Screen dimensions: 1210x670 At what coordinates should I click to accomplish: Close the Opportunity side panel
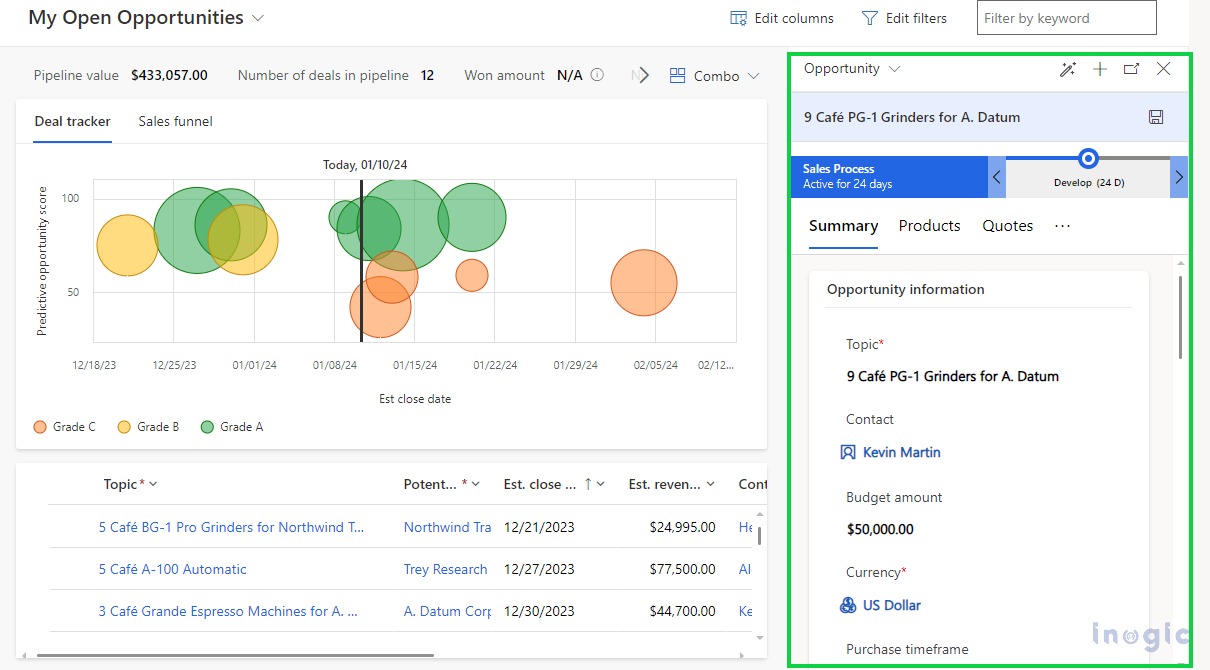coord(1163,69)
